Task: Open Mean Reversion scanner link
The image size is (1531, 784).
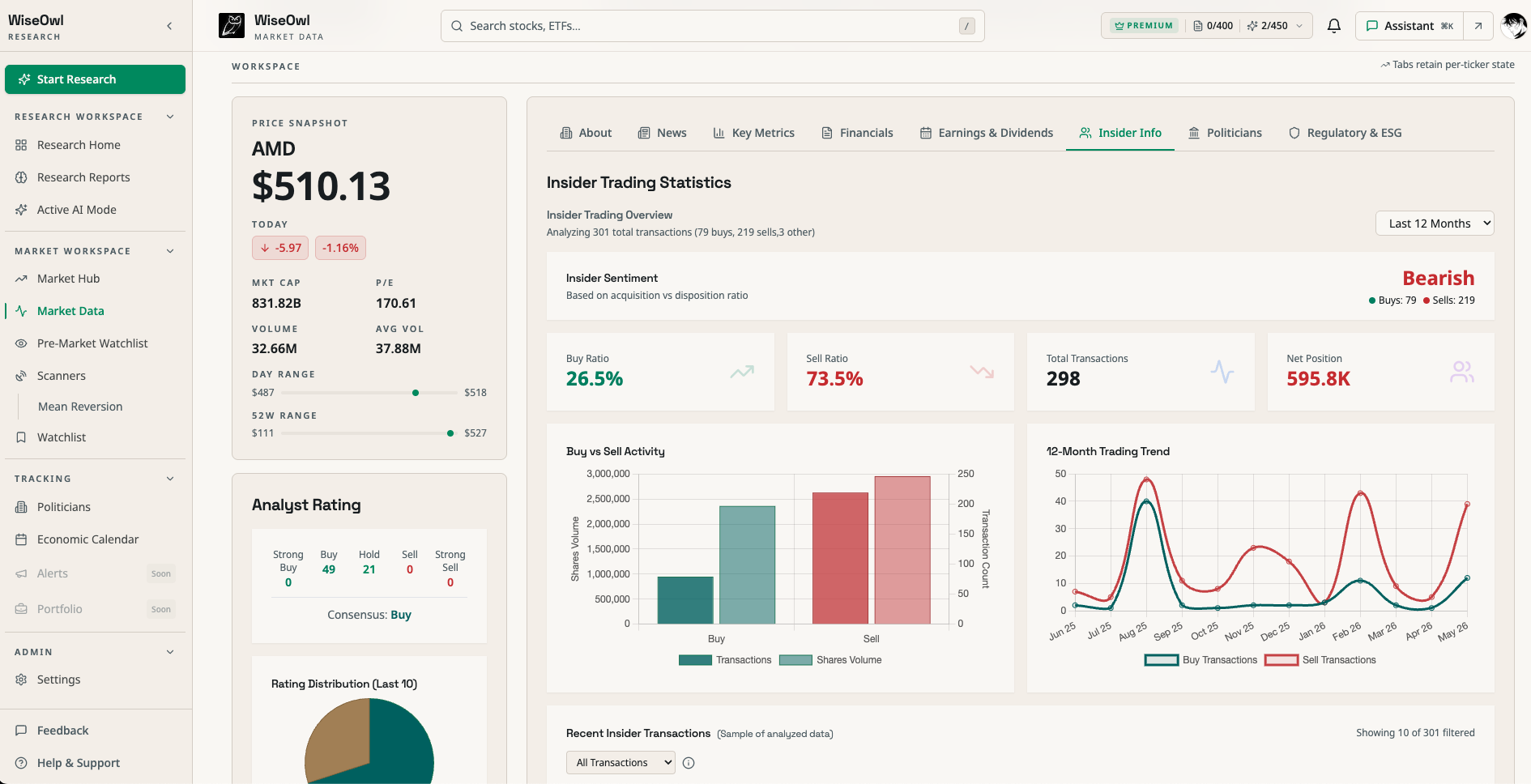Action: coord(80,407)
